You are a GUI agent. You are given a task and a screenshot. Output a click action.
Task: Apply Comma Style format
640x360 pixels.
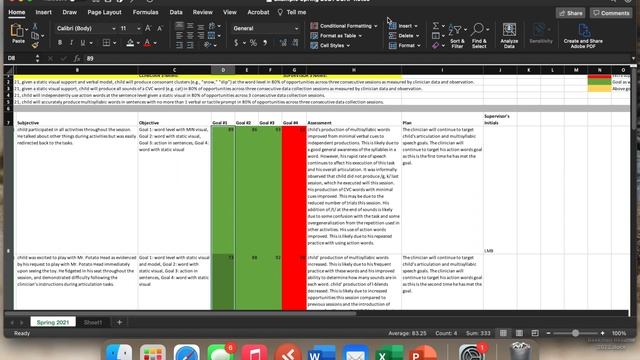(x=265, y=42)
